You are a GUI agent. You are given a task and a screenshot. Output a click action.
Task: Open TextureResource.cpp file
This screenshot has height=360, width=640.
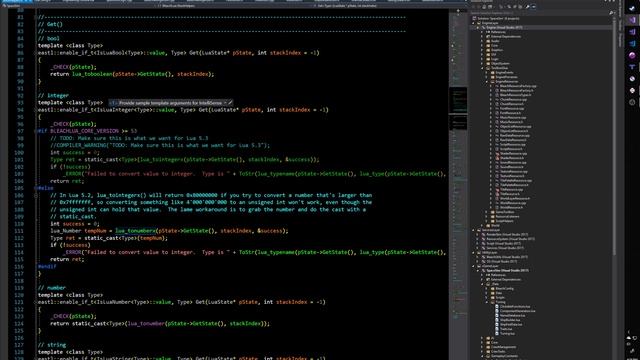(x=515, y=171)
